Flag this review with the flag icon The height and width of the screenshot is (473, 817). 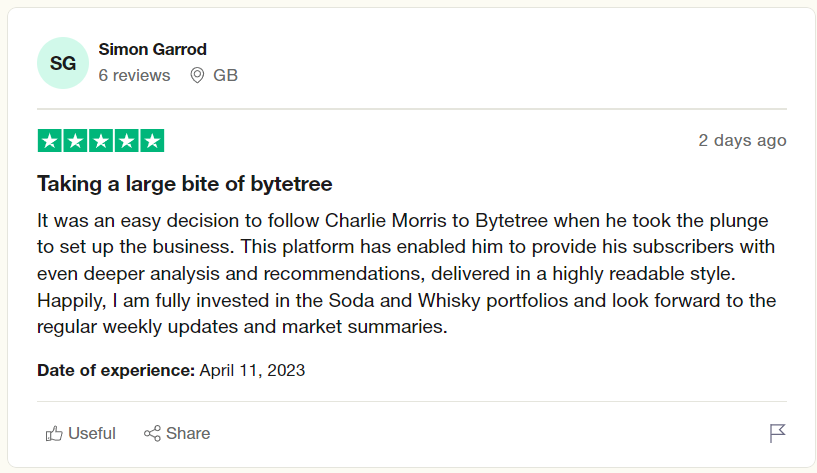777,433
